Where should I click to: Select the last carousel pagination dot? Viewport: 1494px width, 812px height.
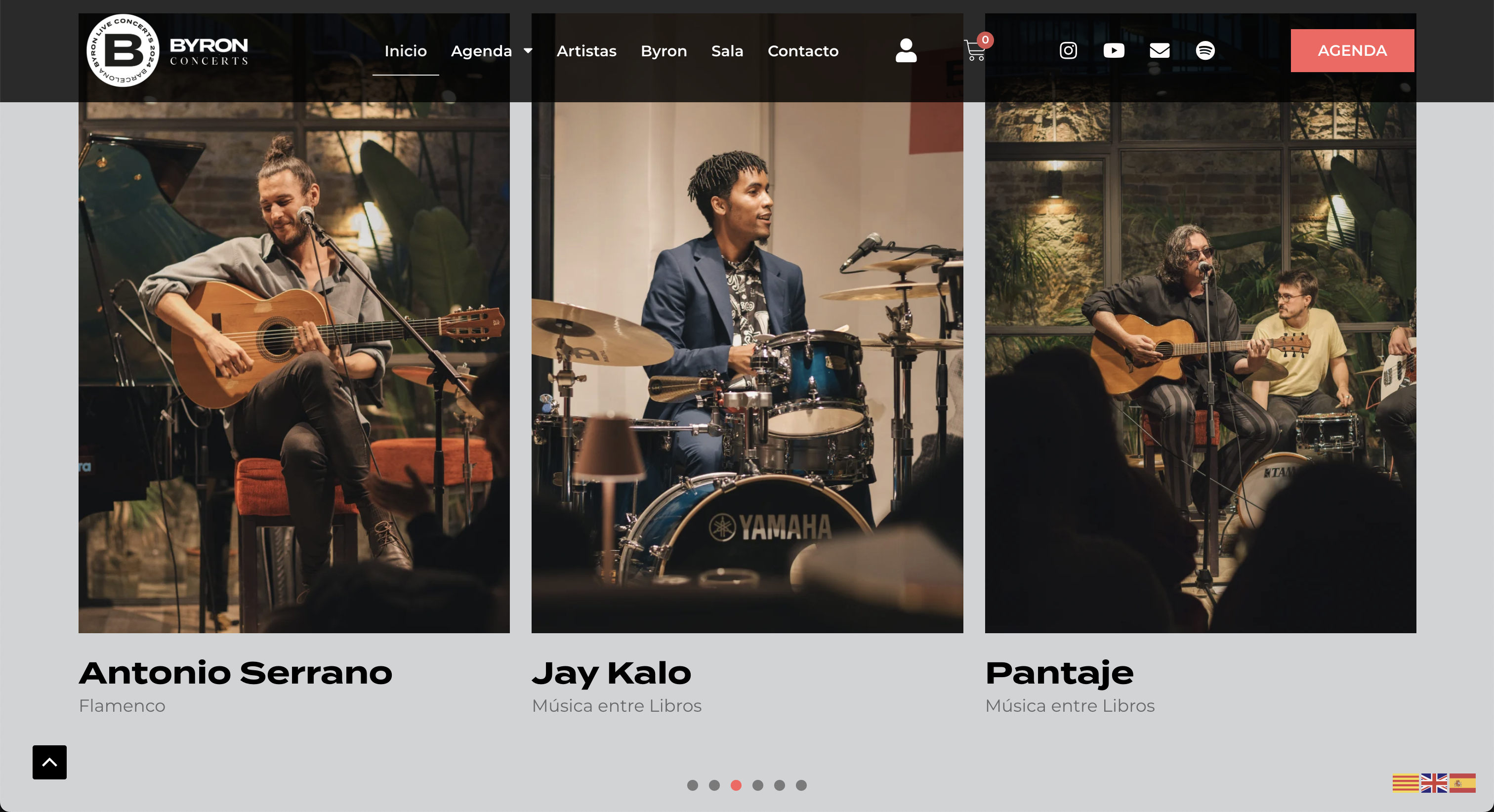tap(801, 785)
